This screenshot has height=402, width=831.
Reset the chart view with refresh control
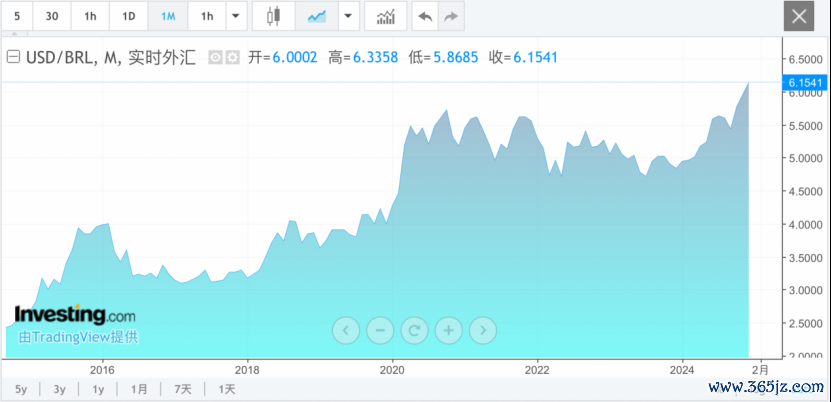(414, 330)
